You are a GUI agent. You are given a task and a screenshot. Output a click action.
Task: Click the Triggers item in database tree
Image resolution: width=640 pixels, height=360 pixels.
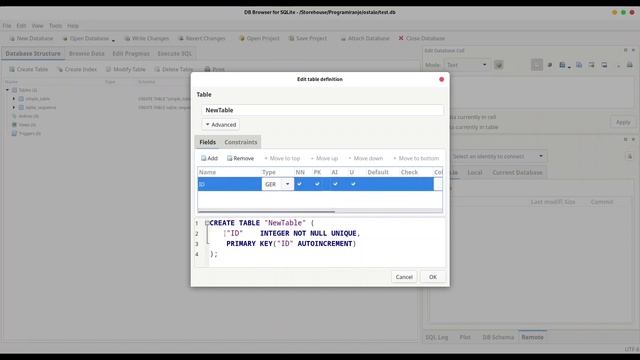click(x=26, y=133)
